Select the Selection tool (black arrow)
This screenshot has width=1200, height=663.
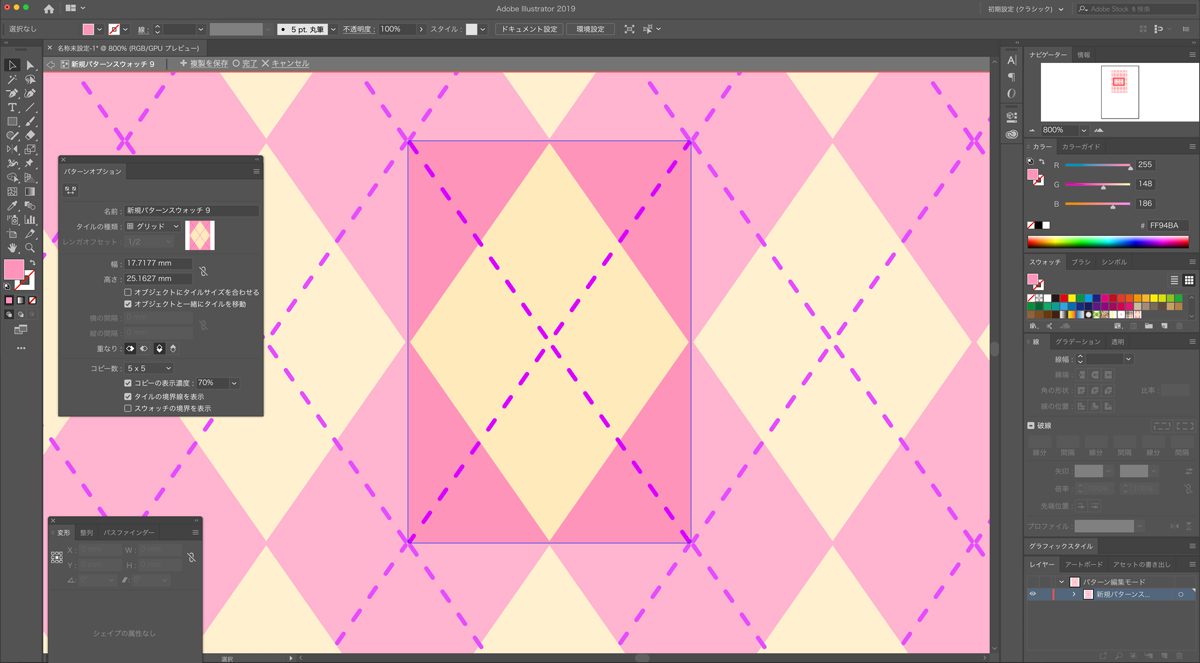pyautogui.click(x=12, y=65)
